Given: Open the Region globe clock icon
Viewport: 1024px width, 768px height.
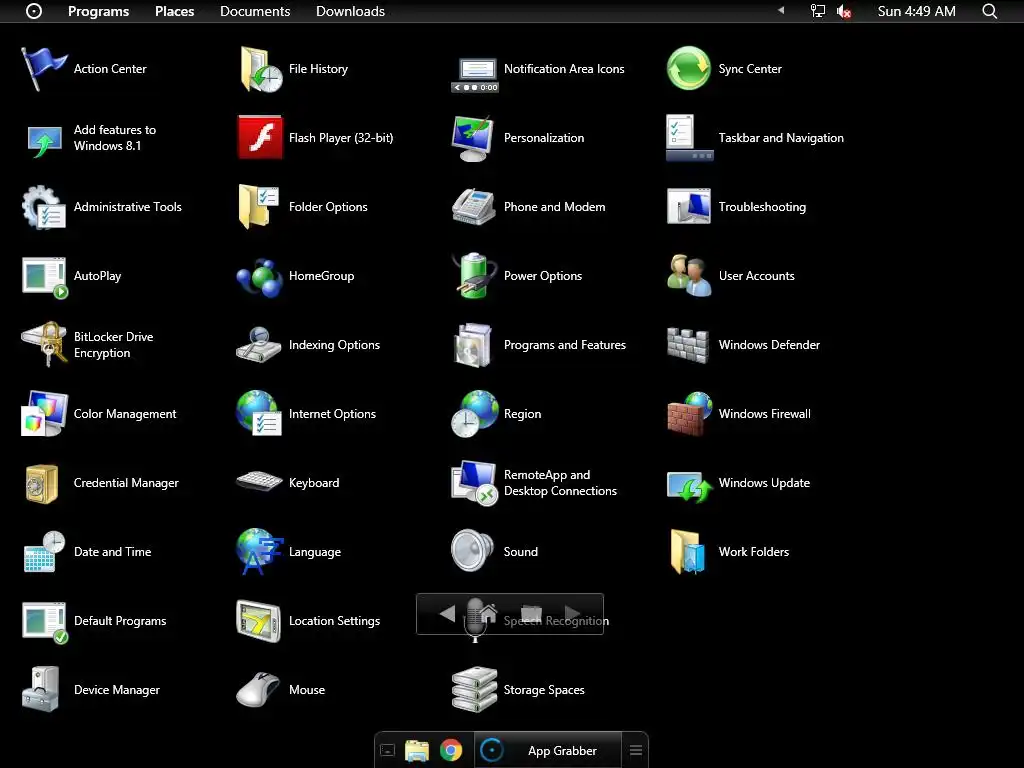Looking at the screenshot, I should point(475,413).
